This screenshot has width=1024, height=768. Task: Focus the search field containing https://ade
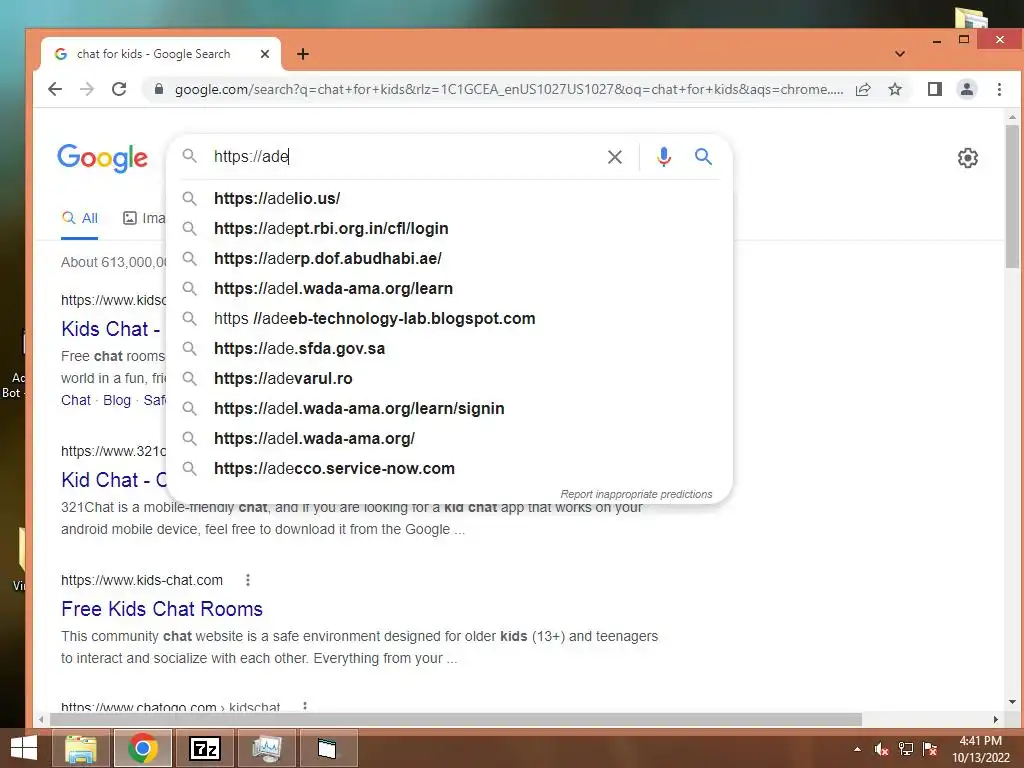pos(405,157)
